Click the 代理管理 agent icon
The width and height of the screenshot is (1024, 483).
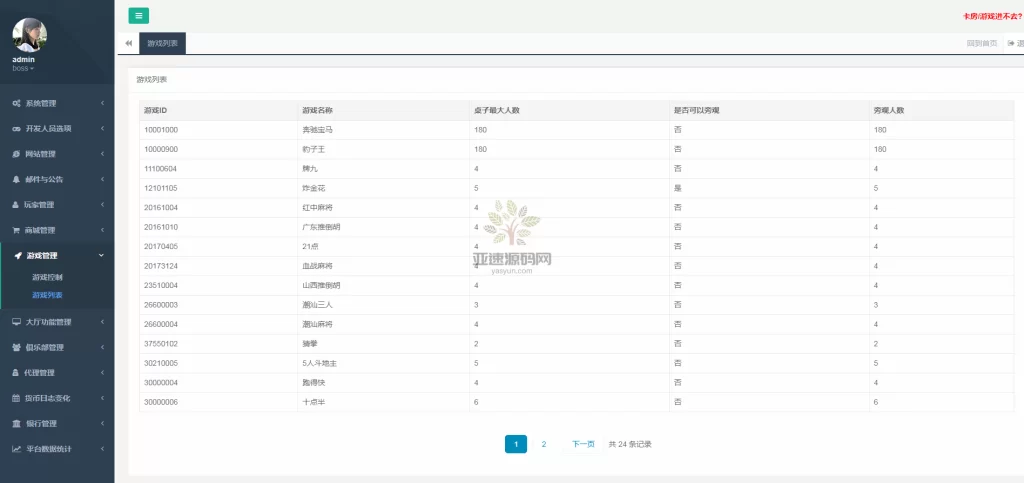click(16, 373)
